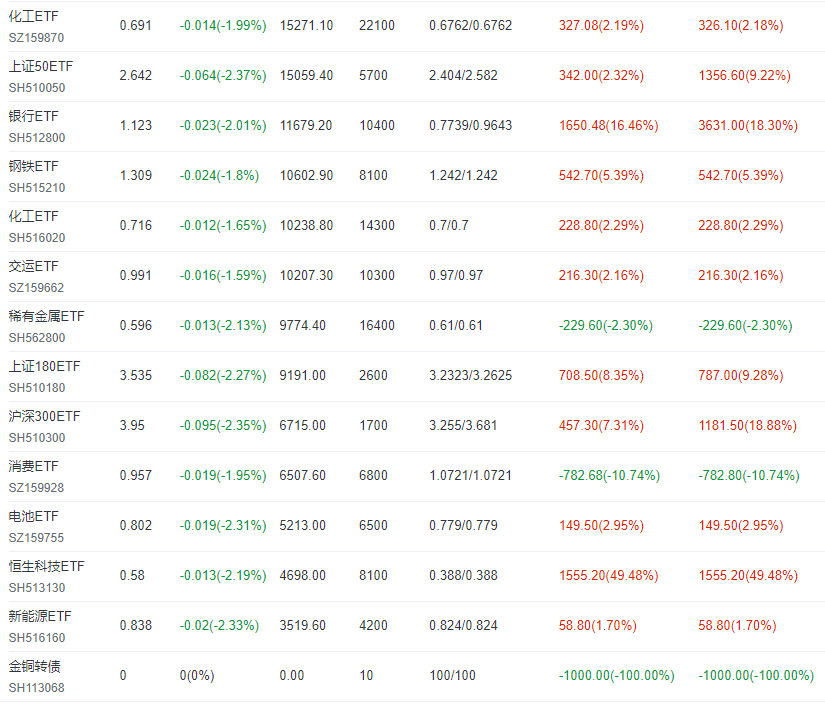Select stock code SH113068
This screenshot has width=825, height=704.
coord(36,688)
